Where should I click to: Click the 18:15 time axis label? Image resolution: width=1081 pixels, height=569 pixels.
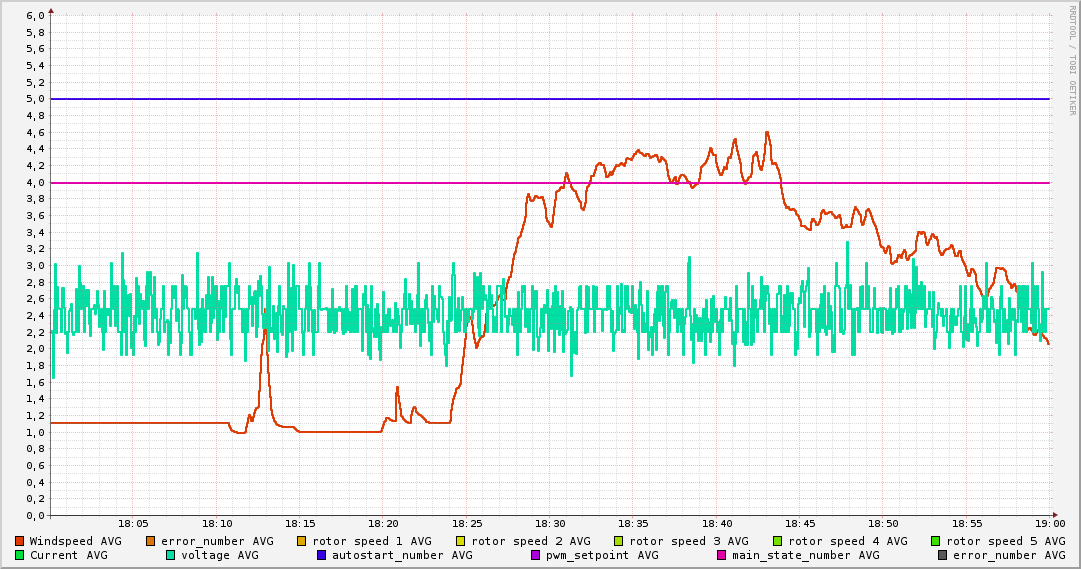(300, 524)
